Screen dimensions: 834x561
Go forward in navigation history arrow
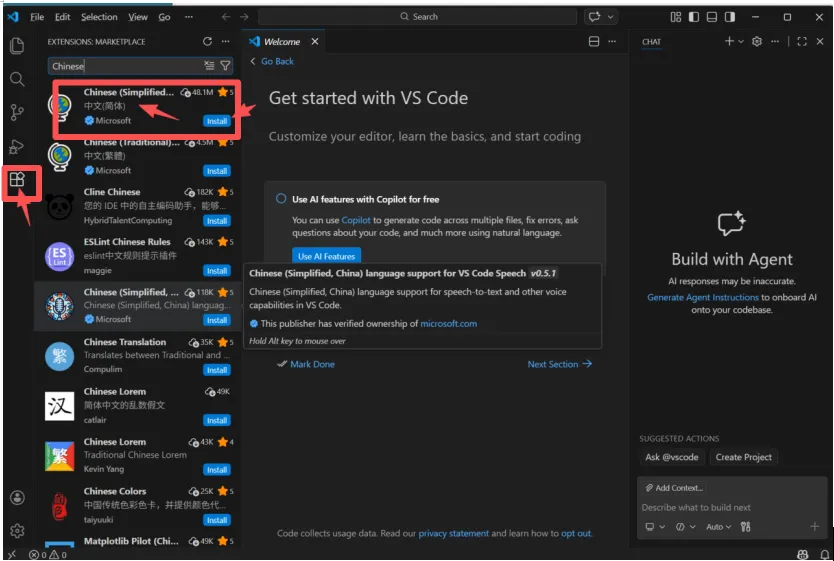pos(244,16)
